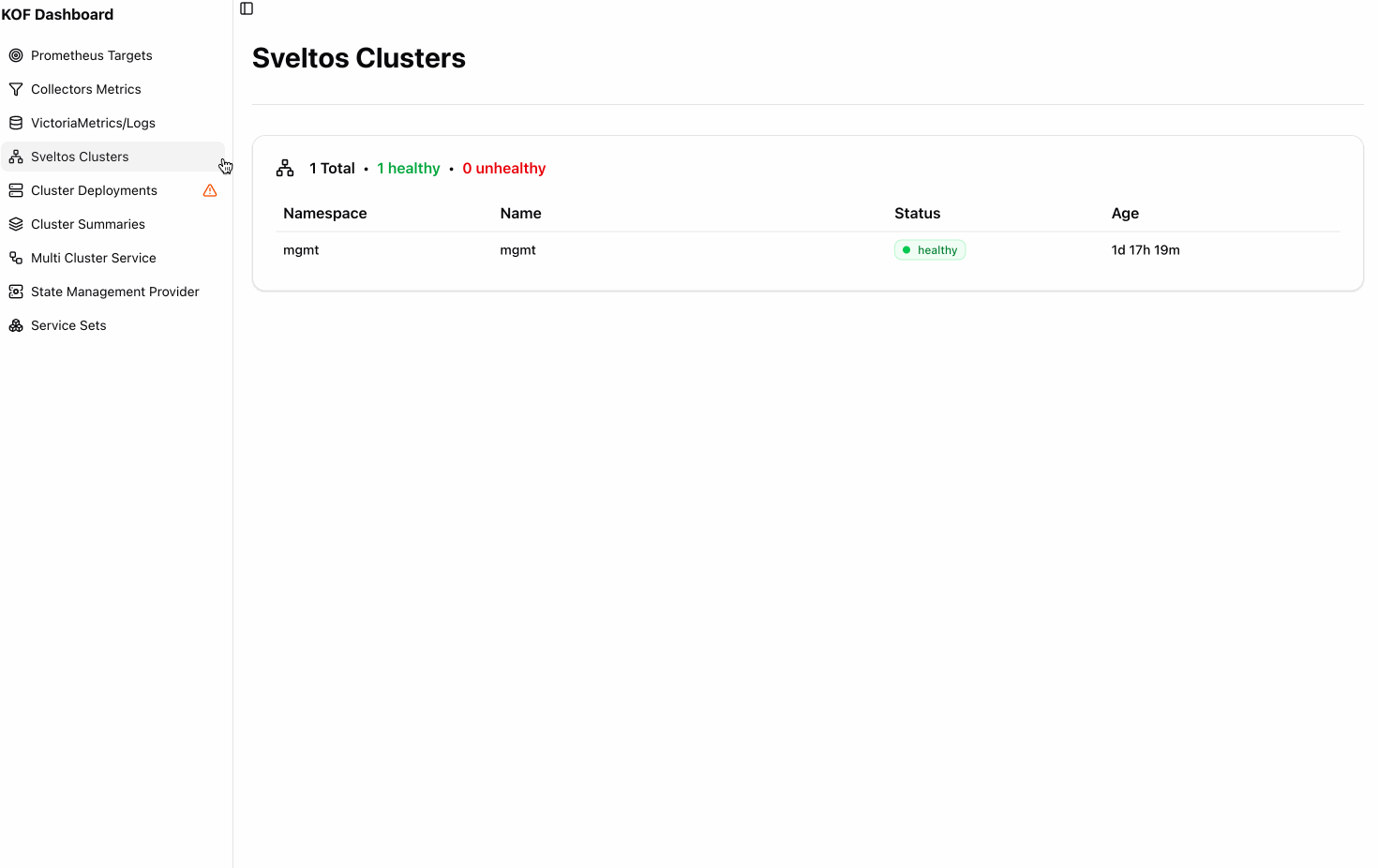
Task: Select the stacked layers icon beside Cluster Summaries
Action: (16, 223)
